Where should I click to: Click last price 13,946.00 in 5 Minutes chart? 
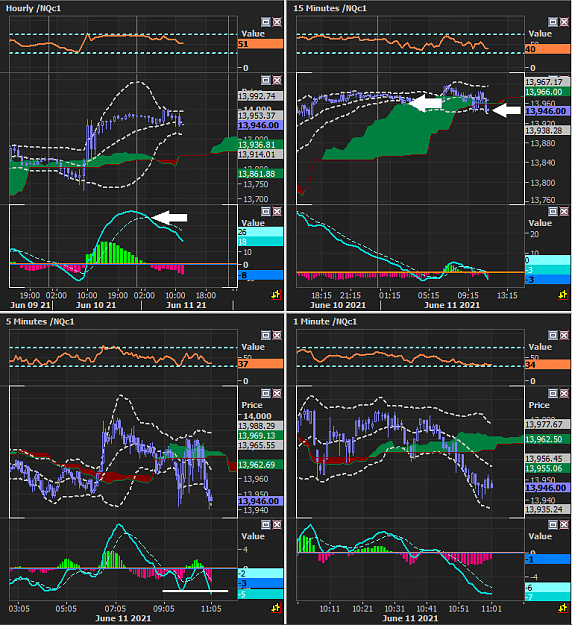pyautogui.click(x=261, y=501)
